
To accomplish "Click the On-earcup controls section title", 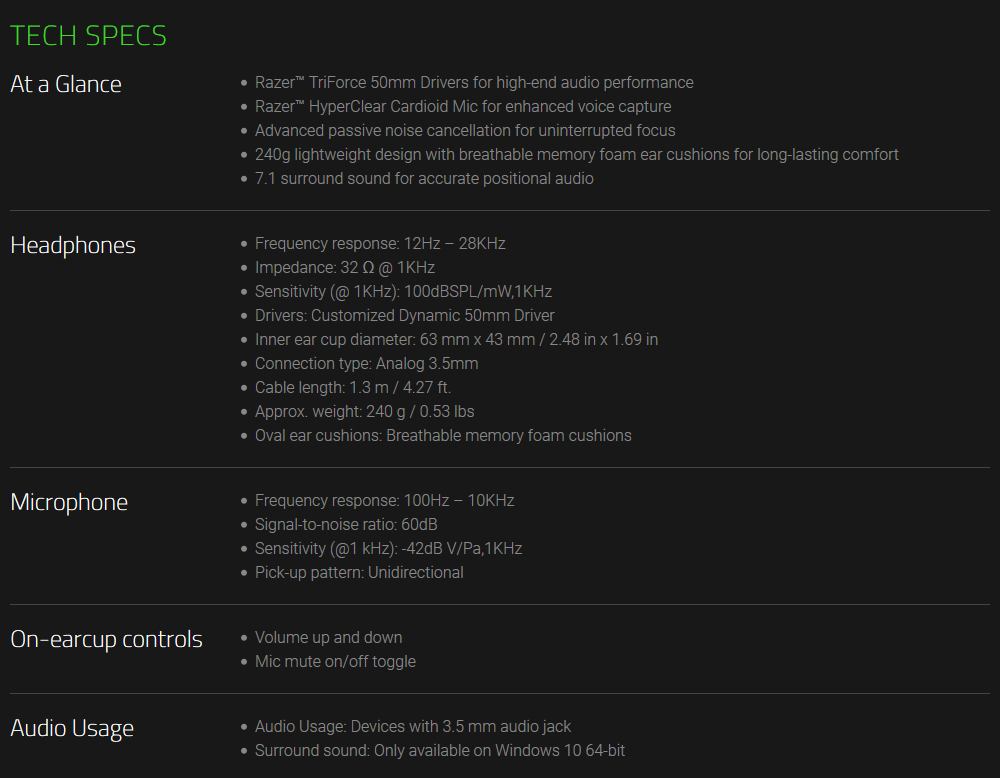I will (x=106, y=639).
